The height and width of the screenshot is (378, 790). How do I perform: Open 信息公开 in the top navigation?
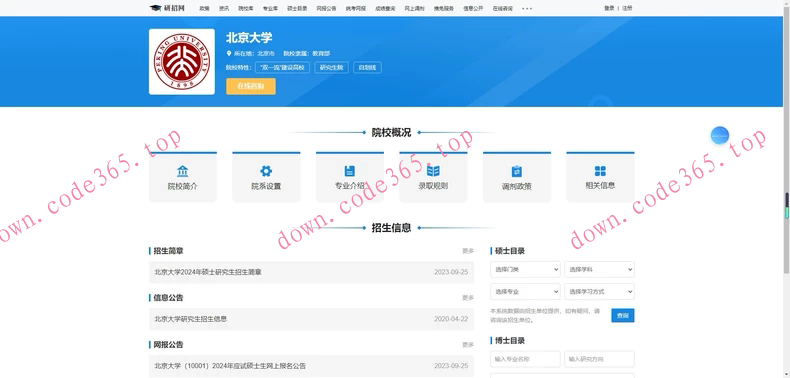coord(473,9)
